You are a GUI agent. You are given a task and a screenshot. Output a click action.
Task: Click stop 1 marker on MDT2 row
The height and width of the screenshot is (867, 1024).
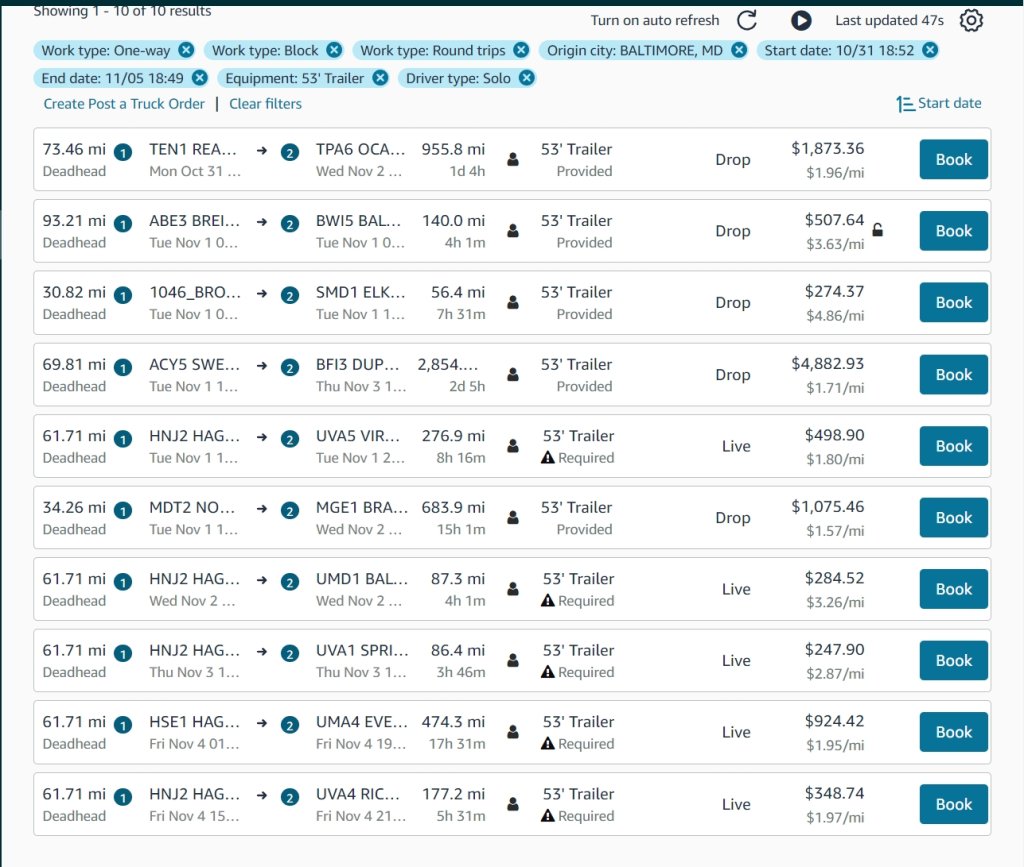[122, 510]
